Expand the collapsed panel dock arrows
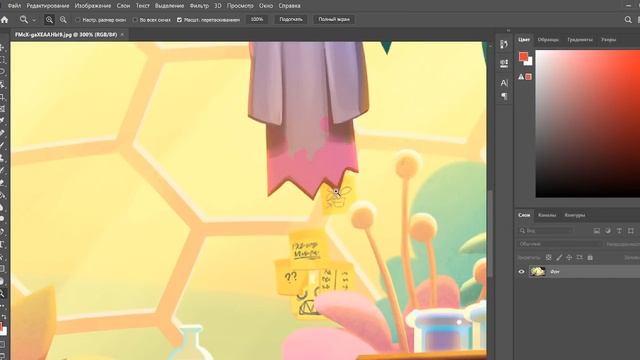The height and width of the screenshot is (360, 640). (x=508, y=30)
